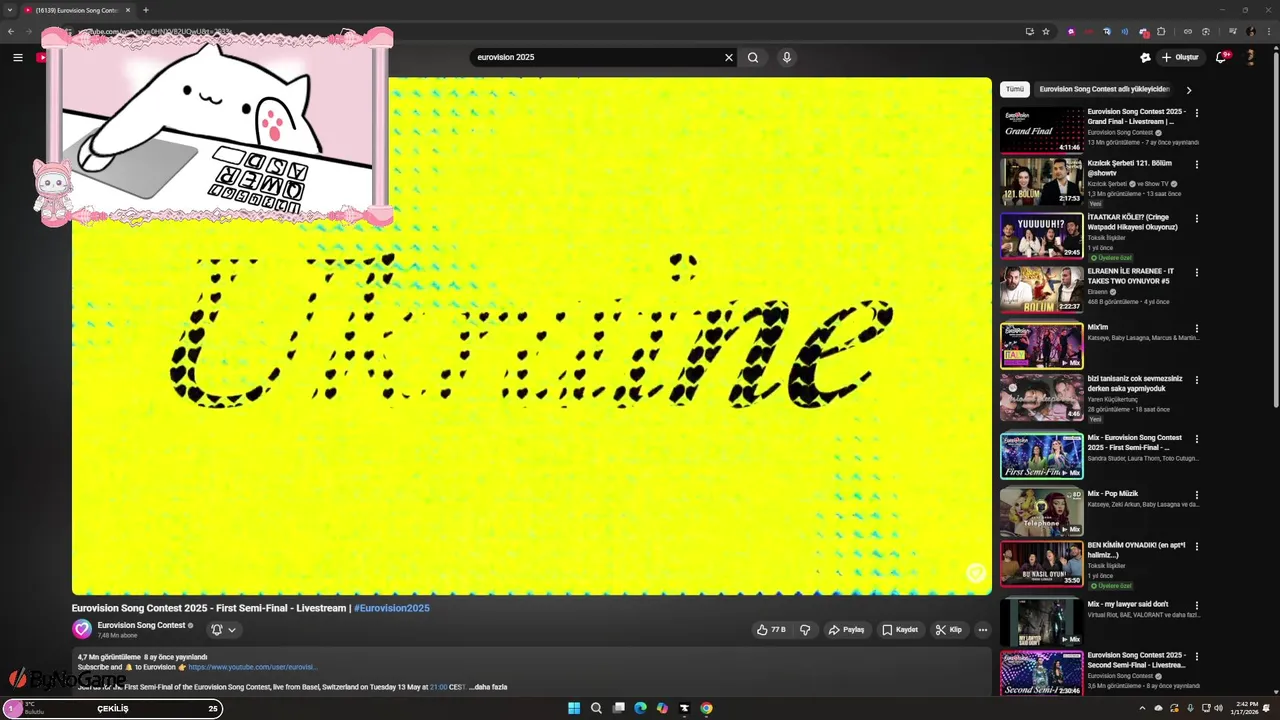Viewport: 1280px width, 720px height.
Task: Show hidden system tray icons
Action: click(x=1142, y=708)
